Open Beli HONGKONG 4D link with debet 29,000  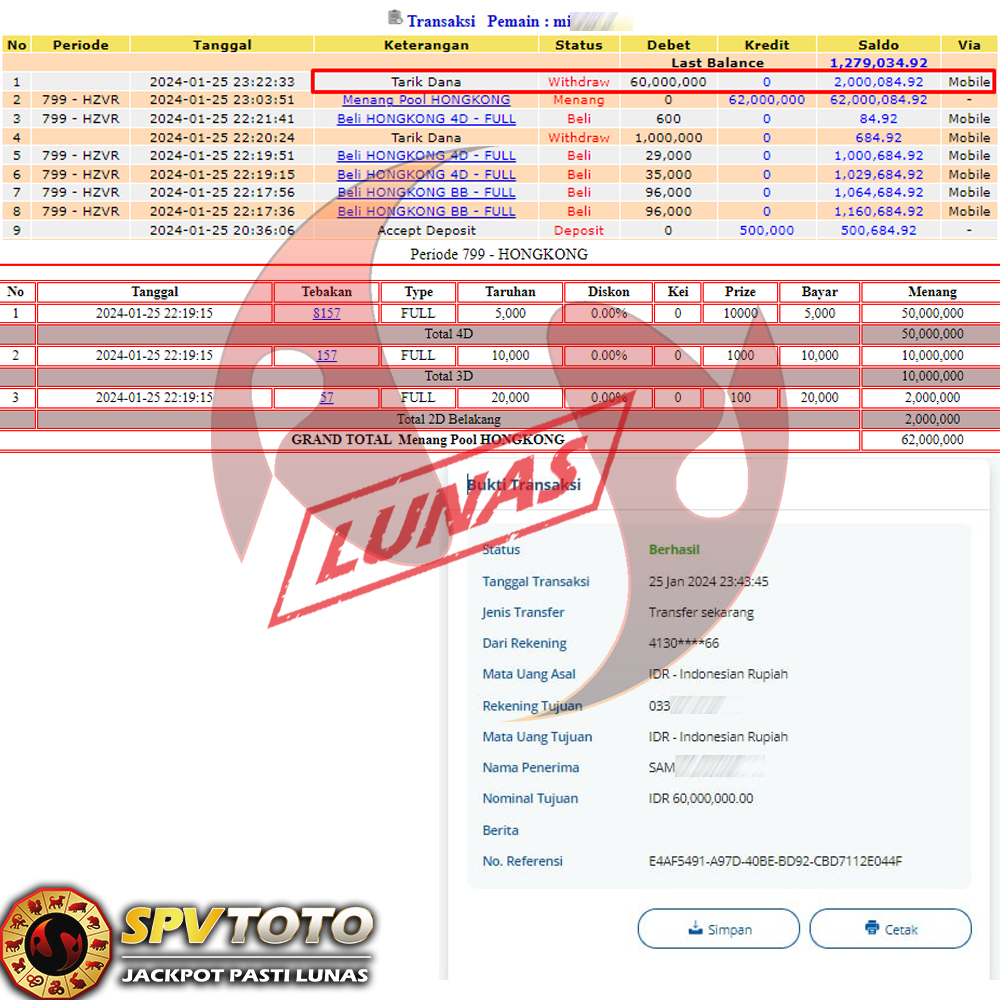426,155
